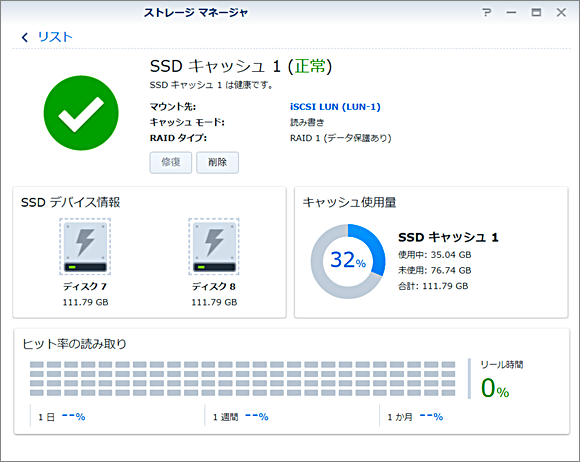The image size is (580, 462).
Task: Go back to リスト view
Action: [55, 37]
